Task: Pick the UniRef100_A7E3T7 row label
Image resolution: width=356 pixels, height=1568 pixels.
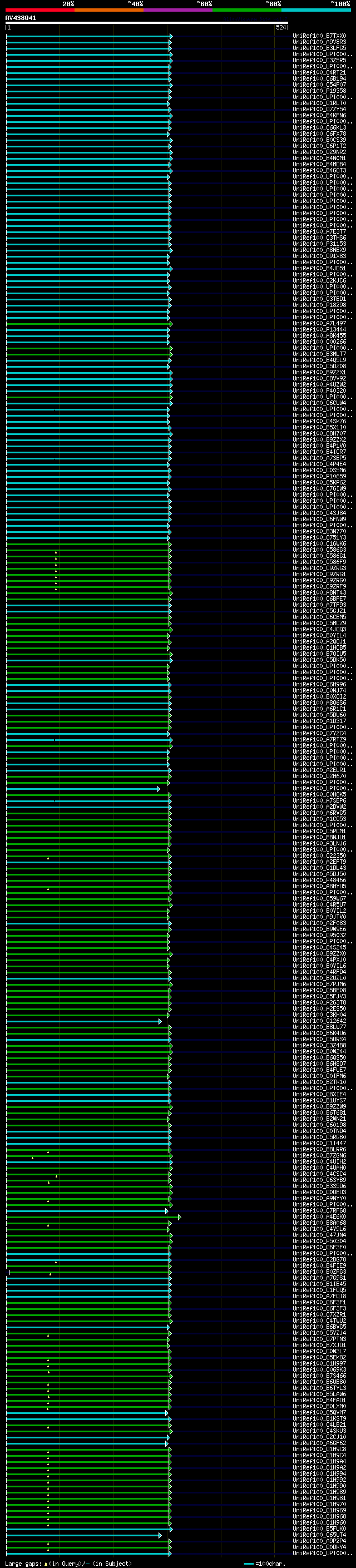Action: point(319,232)
